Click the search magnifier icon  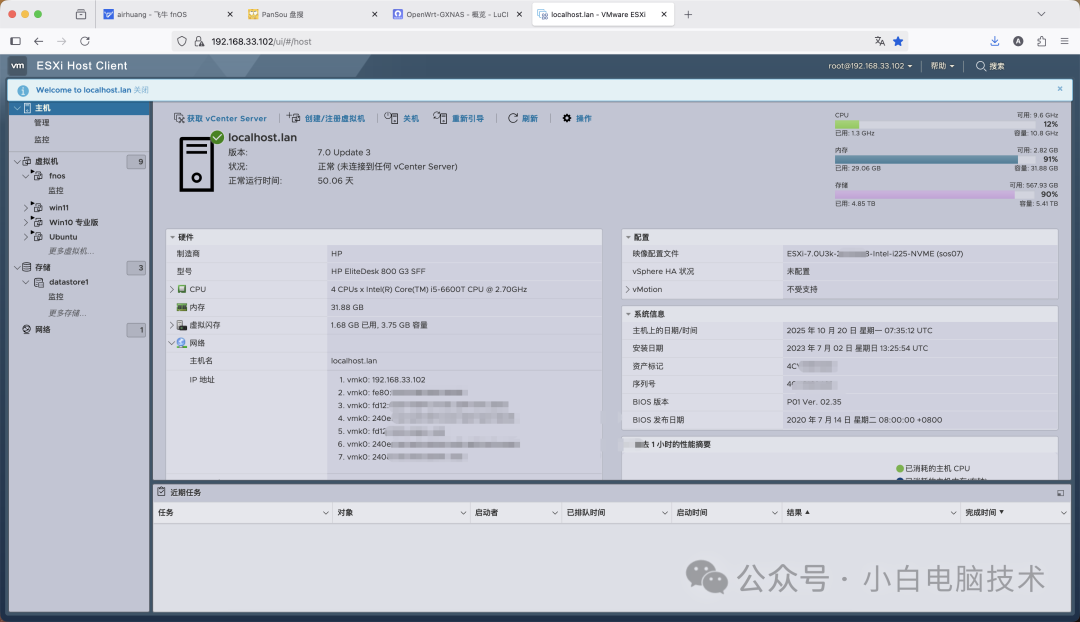981,66
